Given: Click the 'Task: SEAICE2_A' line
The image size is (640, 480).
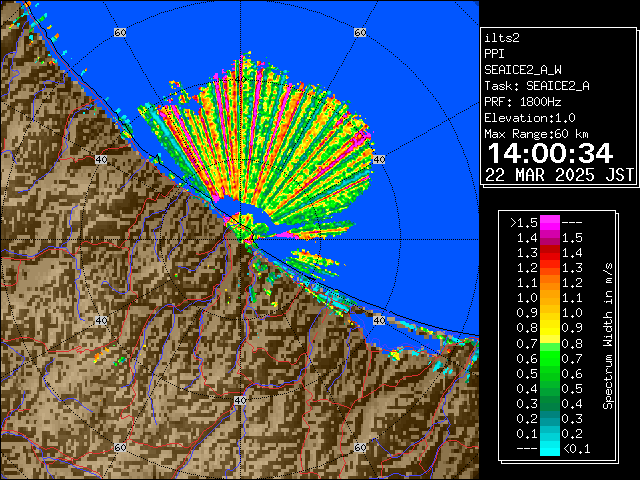Looking at the screenshot, I should [x=537, y=86].
